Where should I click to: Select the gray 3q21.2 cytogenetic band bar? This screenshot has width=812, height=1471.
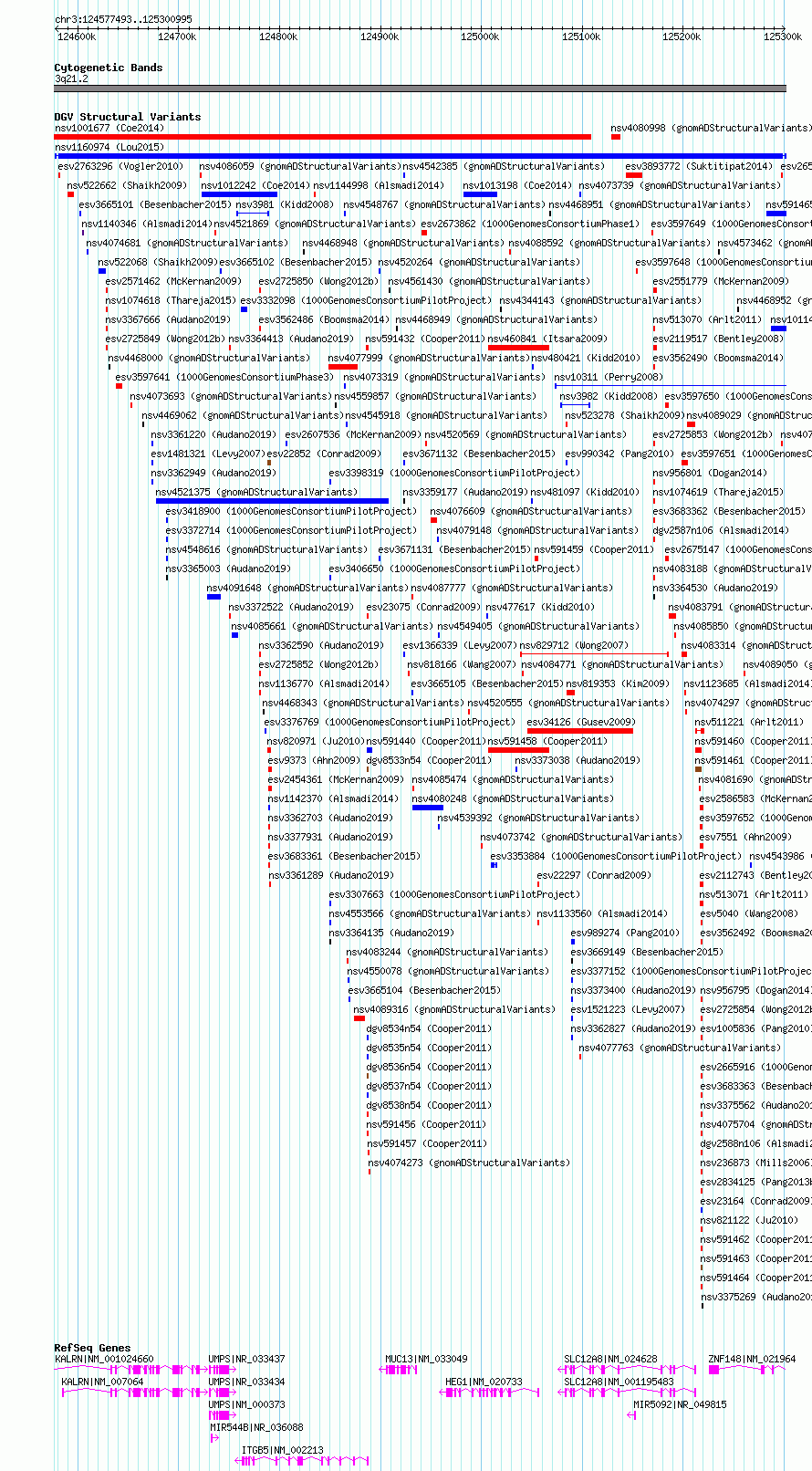point(420,89)
